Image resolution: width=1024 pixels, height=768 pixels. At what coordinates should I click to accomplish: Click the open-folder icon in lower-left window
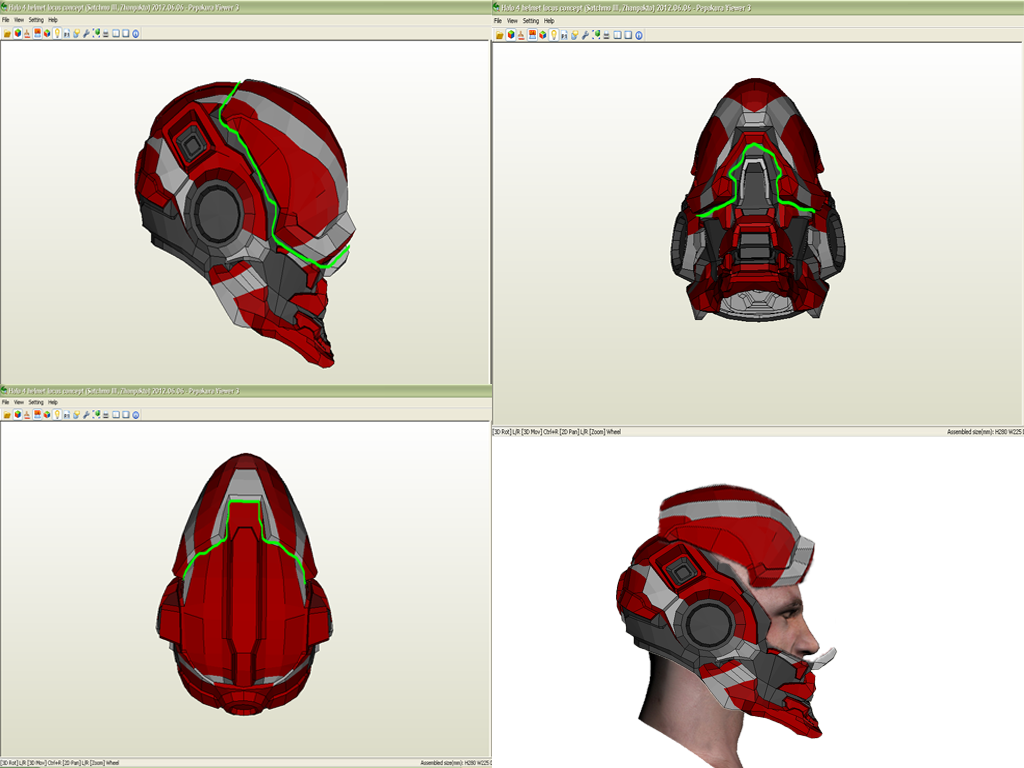pos(7,415)
